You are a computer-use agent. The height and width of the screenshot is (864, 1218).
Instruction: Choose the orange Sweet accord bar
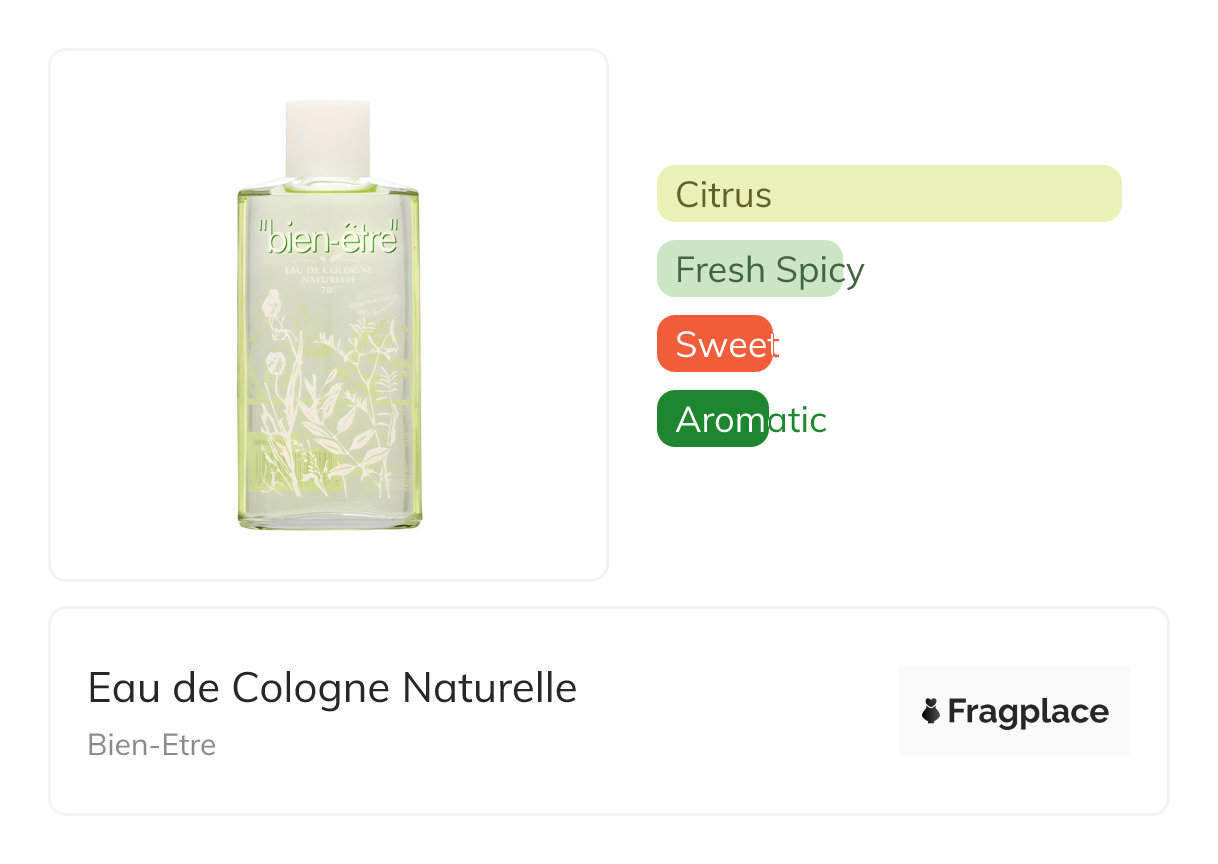pyautogui.click(x=714, y=344)
